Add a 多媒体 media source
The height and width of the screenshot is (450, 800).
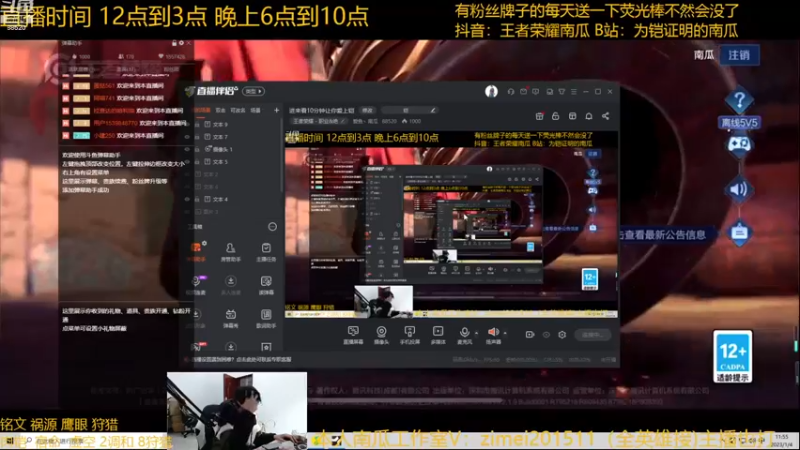click(x=438, y=335)
